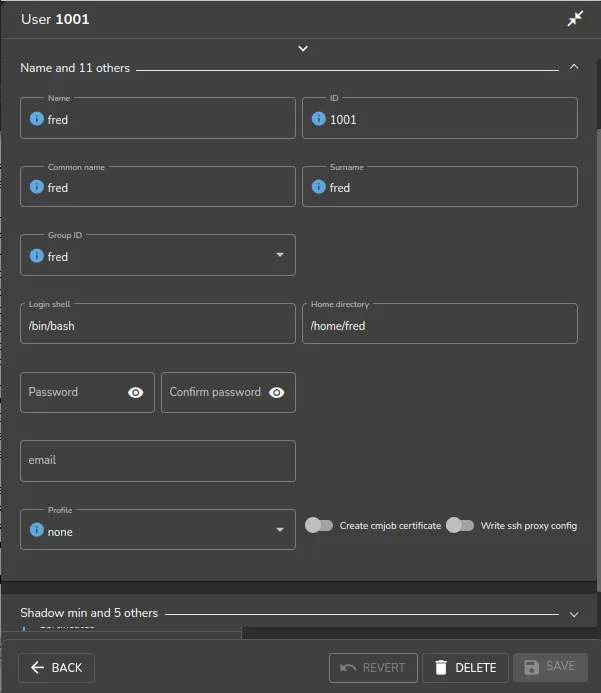Expand Shadow min and 5 others section

(x=574, y=615)
